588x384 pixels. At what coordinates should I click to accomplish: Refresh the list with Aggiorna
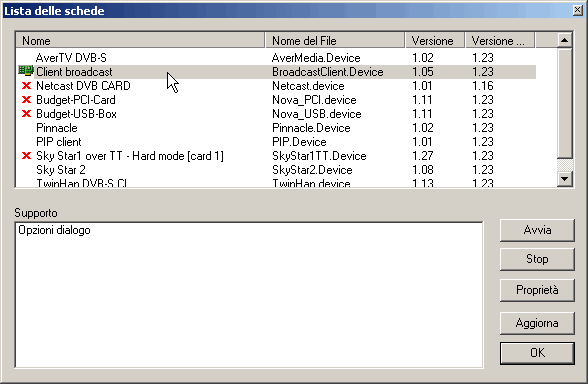[537, 323]
